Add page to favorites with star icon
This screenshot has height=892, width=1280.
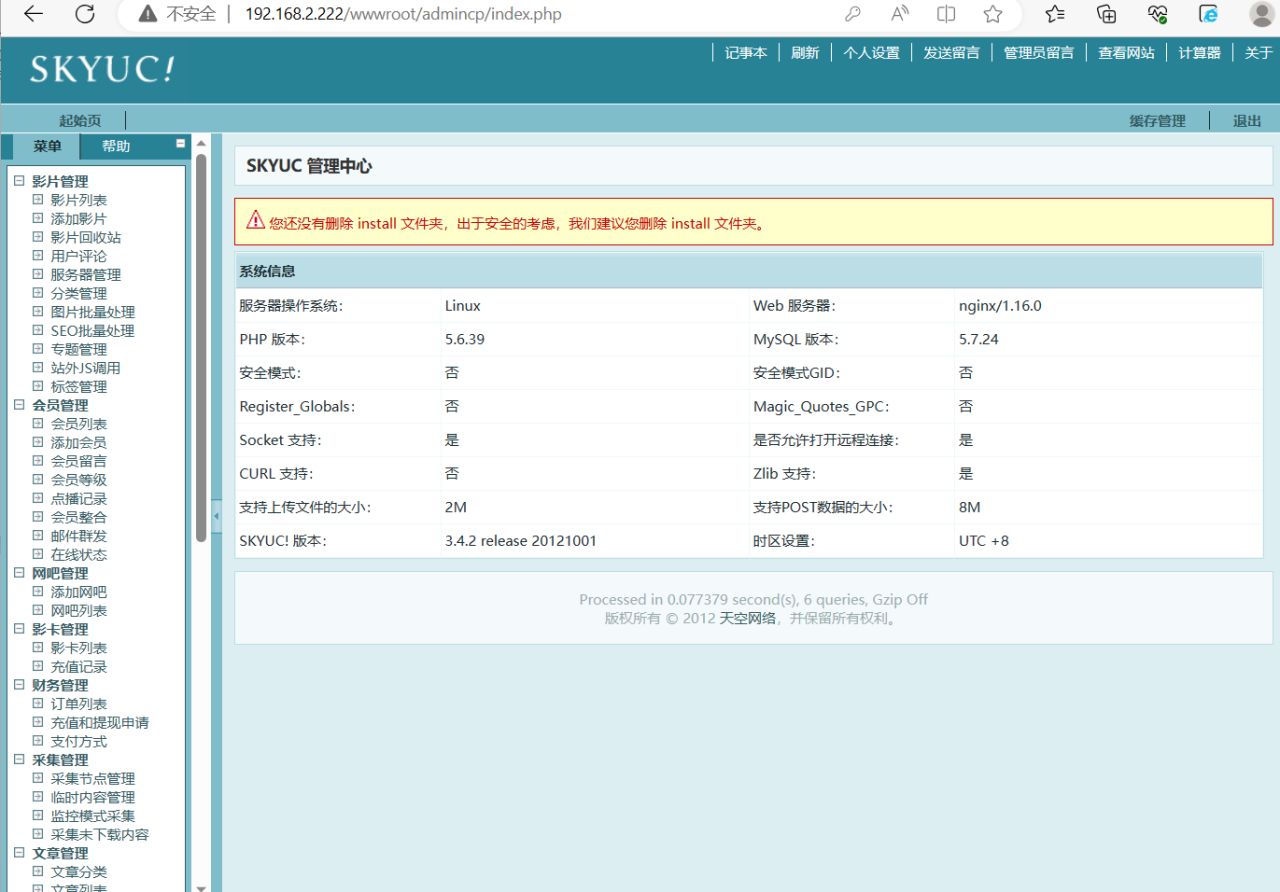pos(992,14)
